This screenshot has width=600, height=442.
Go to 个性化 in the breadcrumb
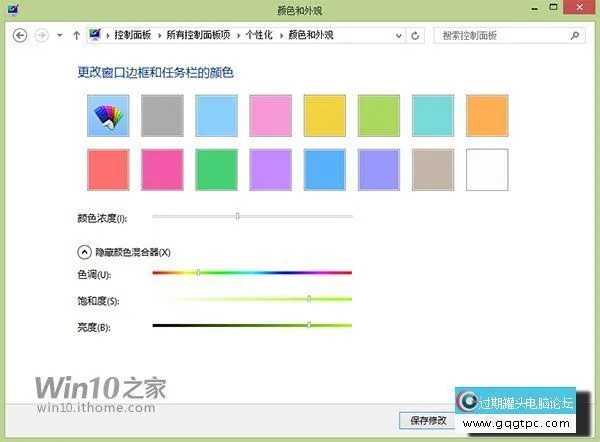coord(257,36)
